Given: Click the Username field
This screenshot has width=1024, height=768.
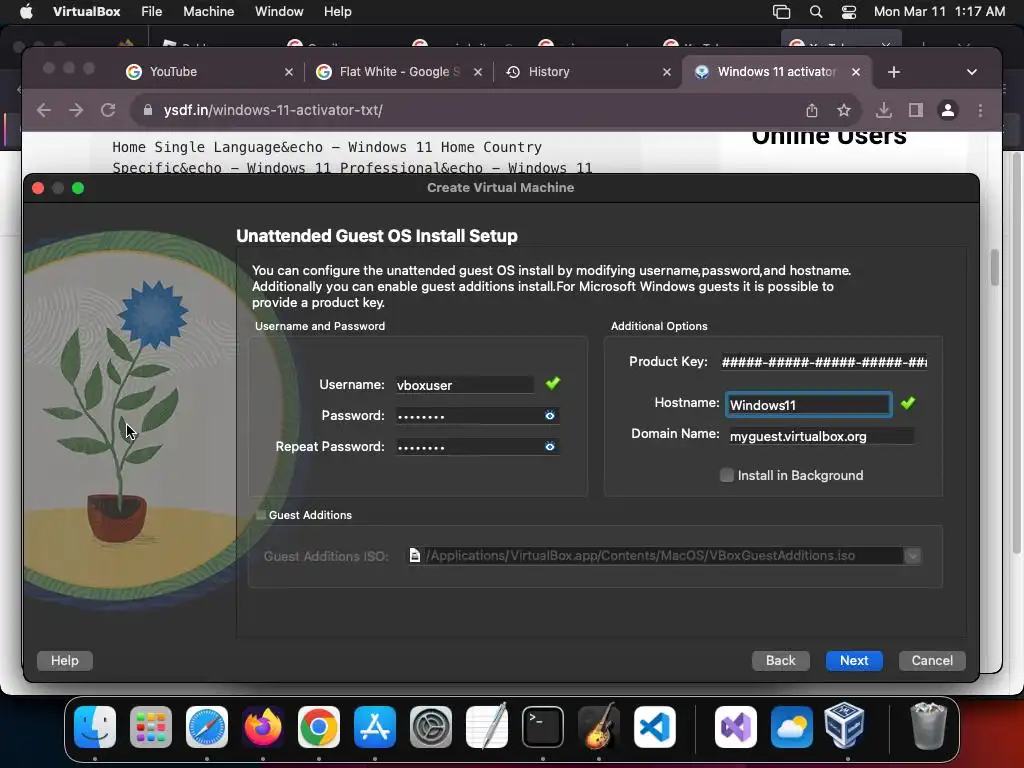Looking at the screenshot, I should (464, 385).
